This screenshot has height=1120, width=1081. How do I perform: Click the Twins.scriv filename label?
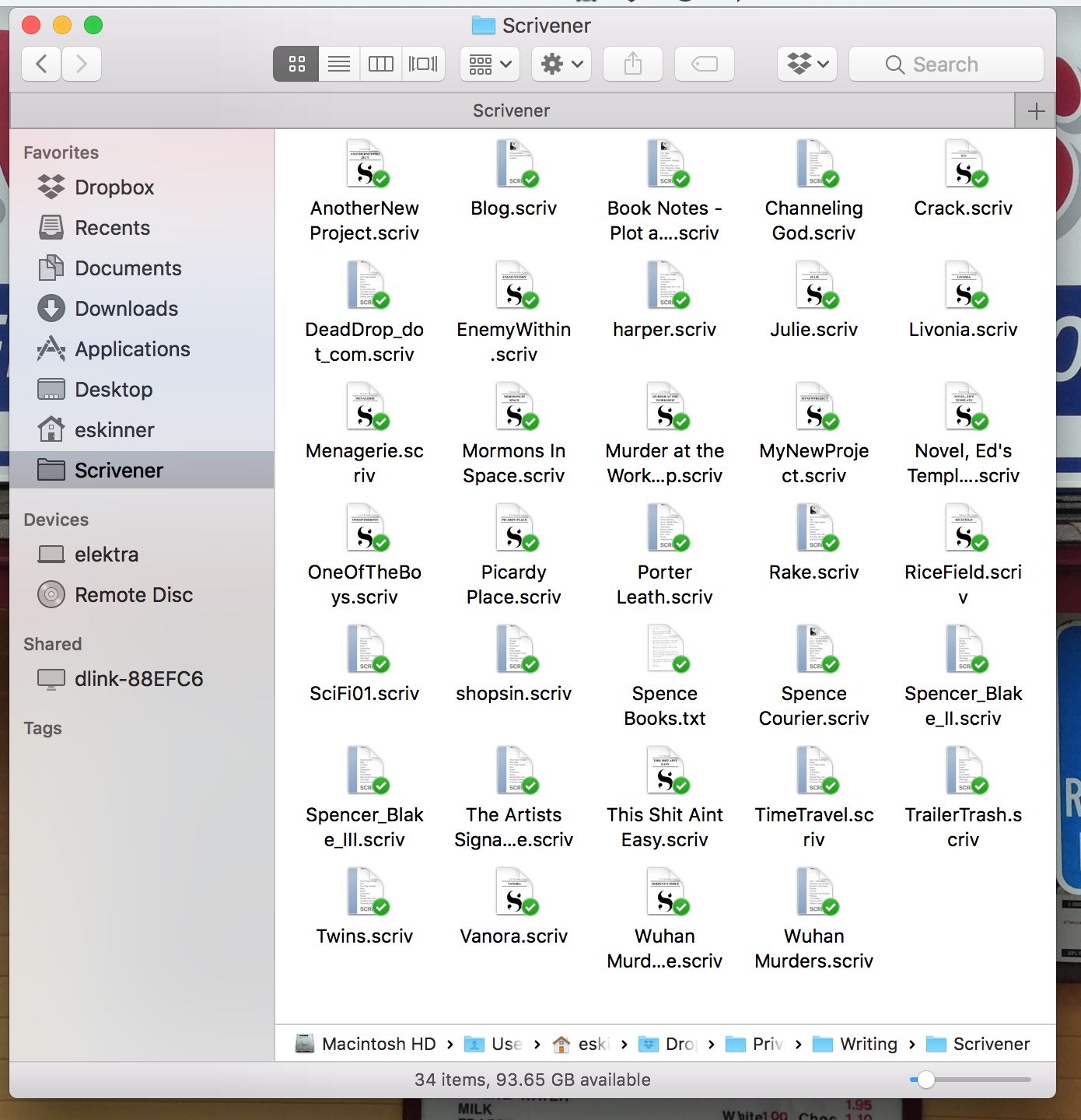tap(365, 936)
